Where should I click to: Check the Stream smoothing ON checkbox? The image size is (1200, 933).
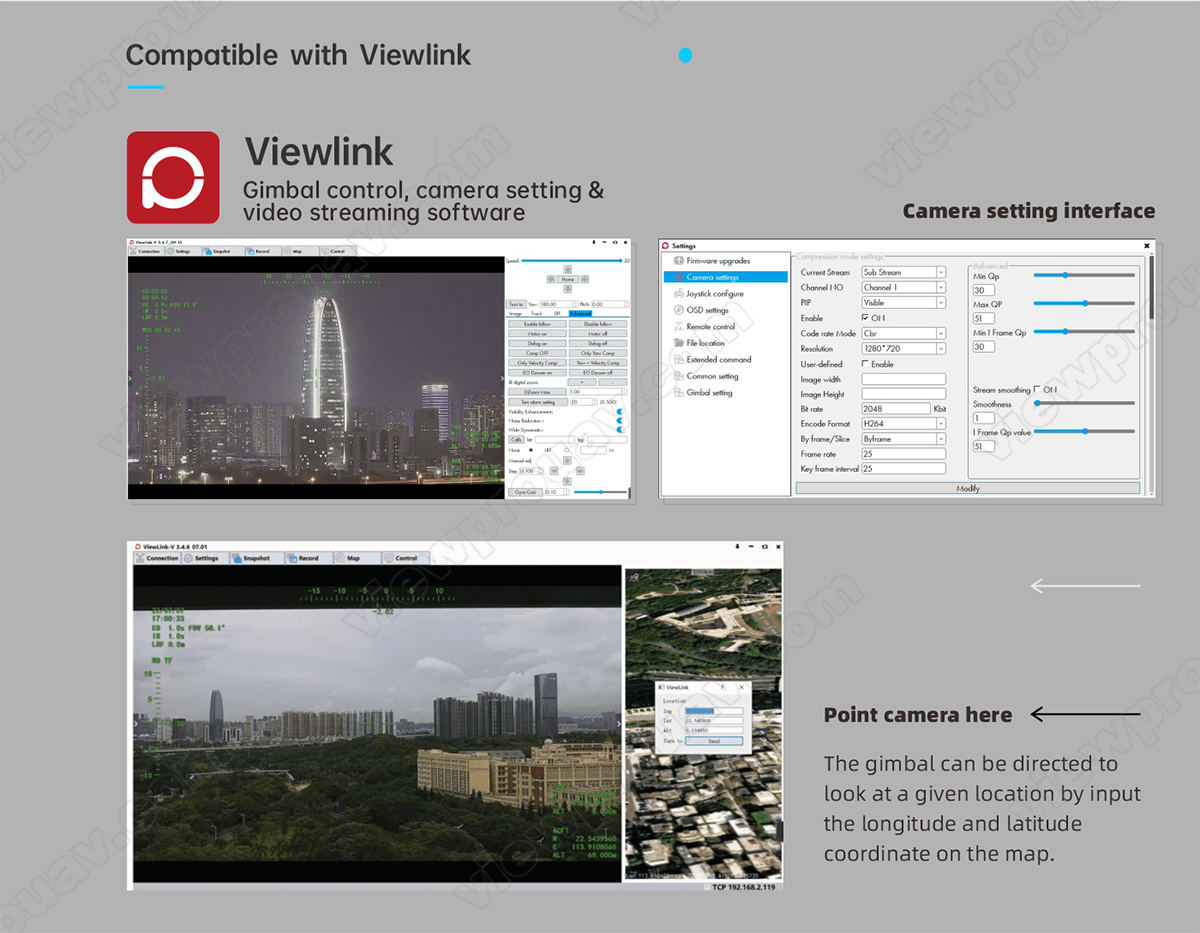click(1037, 390)
